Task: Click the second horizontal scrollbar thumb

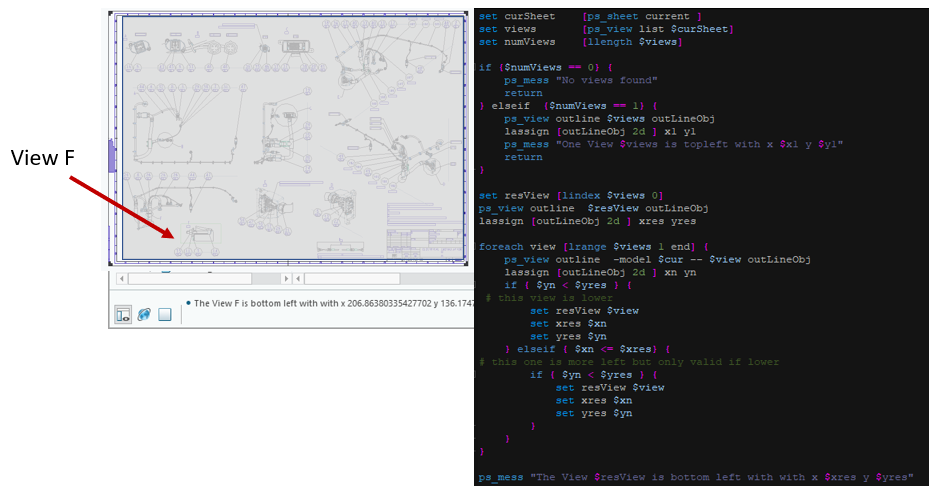Action: 352,279
